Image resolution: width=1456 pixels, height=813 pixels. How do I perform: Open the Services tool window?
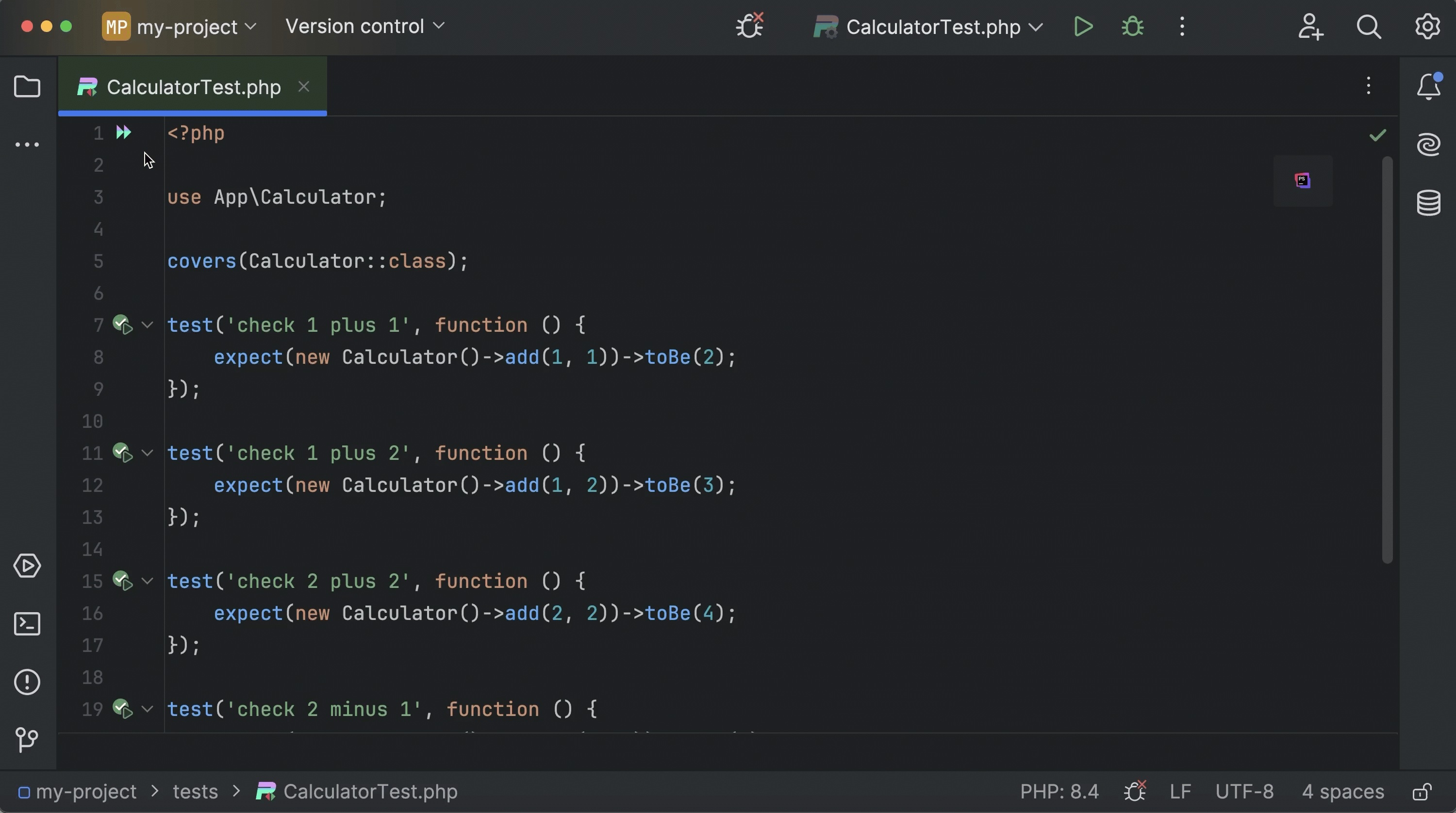click(x=27, y=566)
